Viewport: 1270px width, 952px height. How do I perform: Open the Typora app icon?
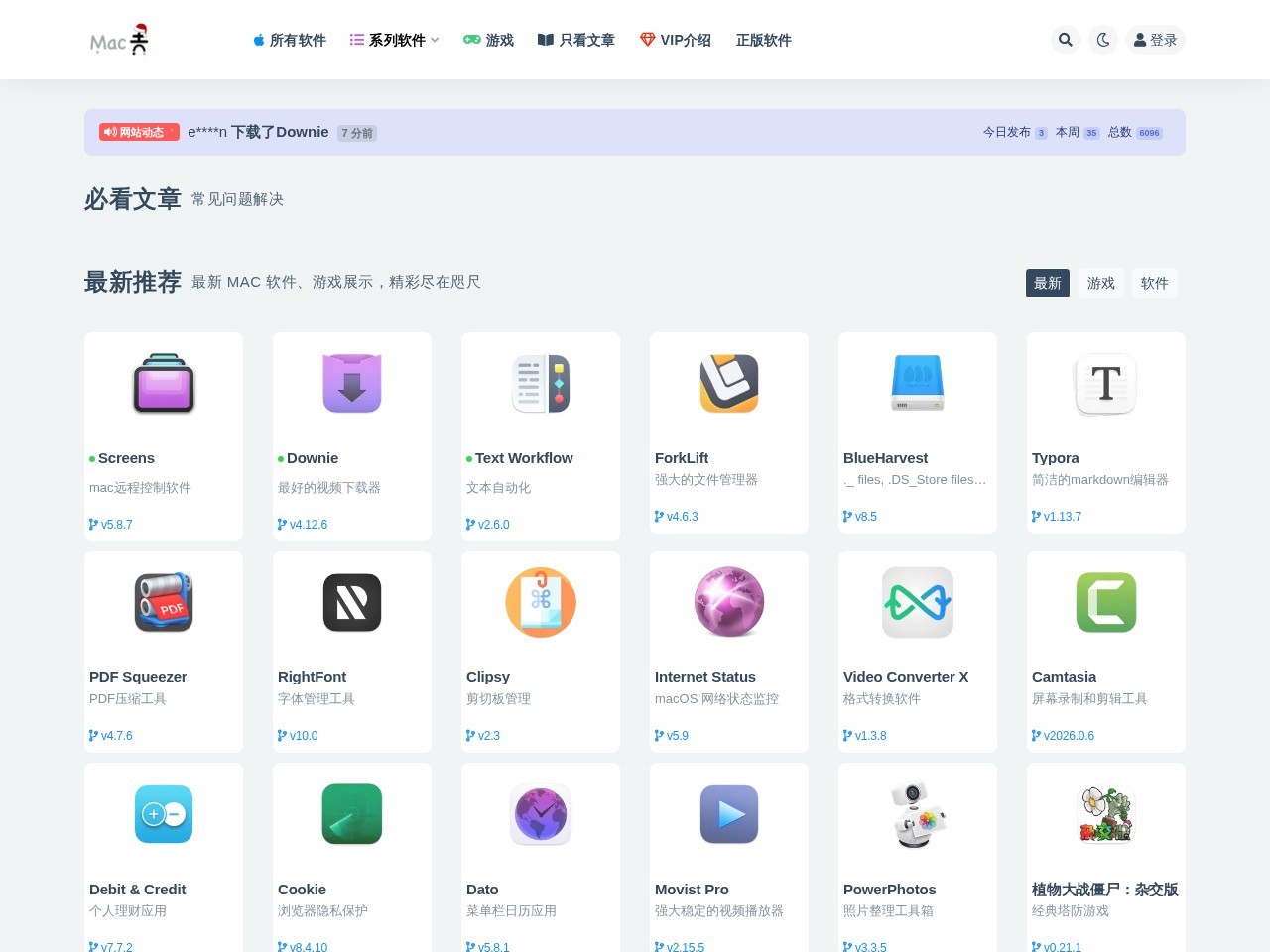pos(1106,383)
